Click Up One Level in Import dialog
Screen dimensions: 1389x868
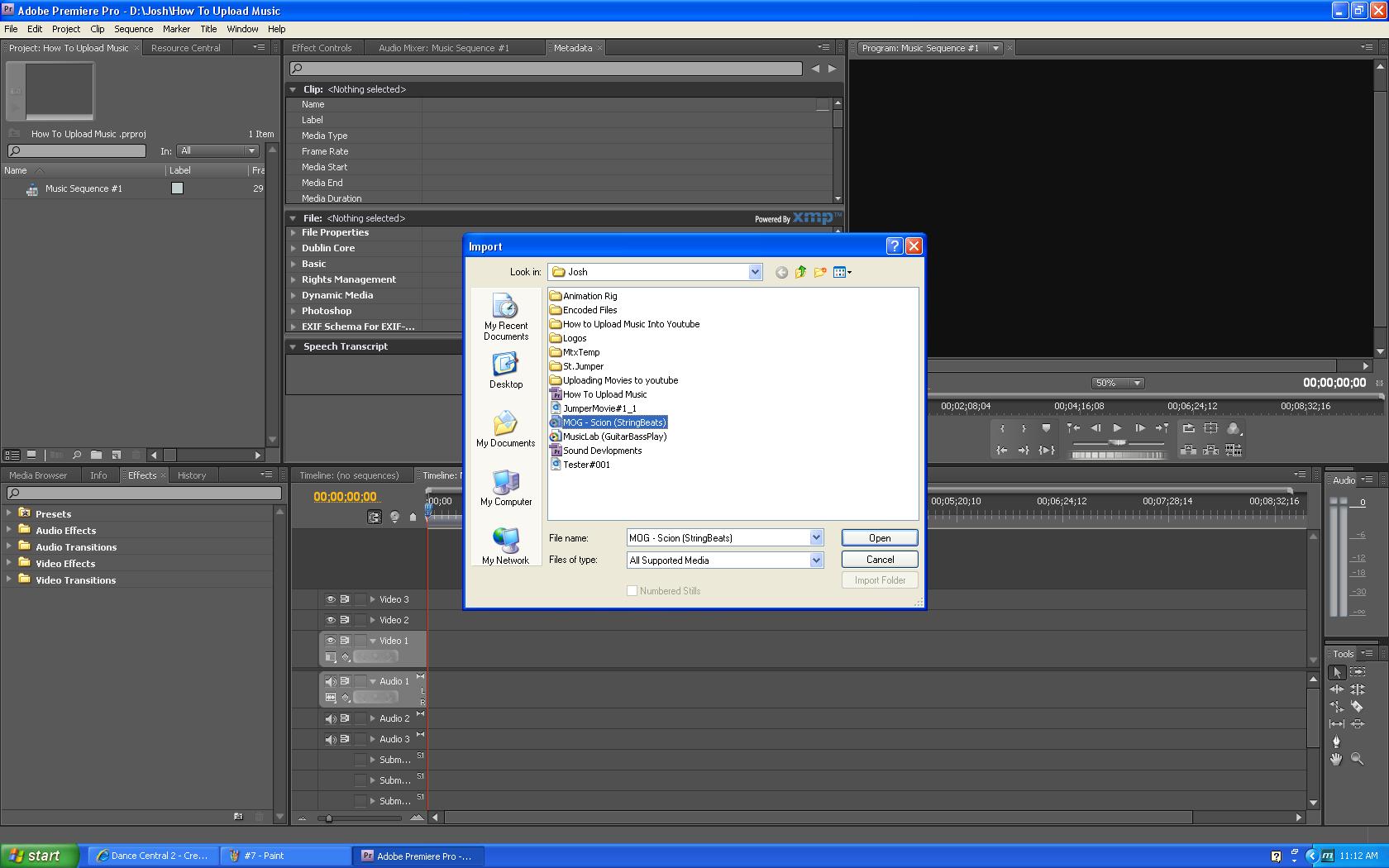[x=800, y=272]
